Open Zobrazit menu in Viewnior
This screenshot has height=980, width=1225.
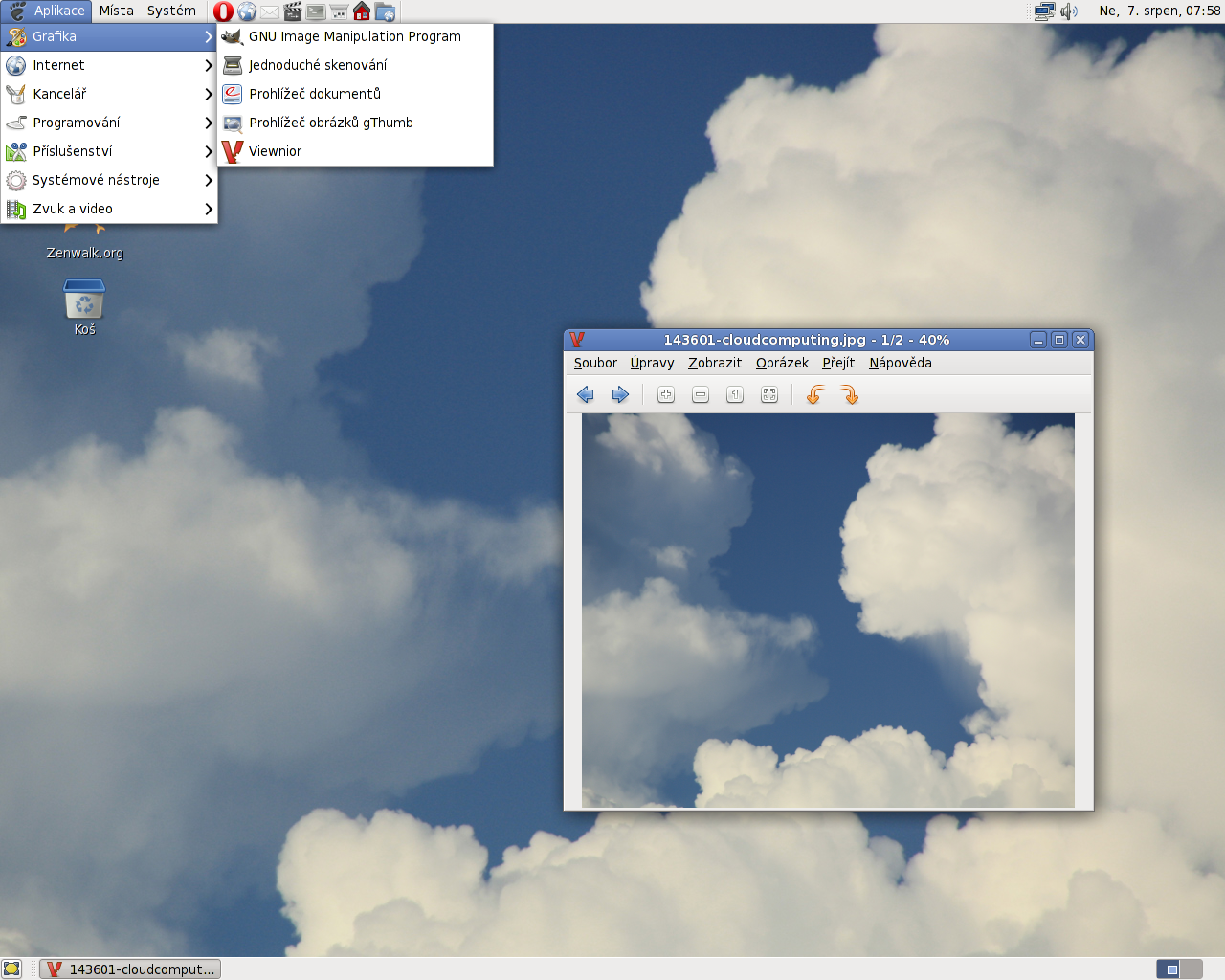pos(715,363)
